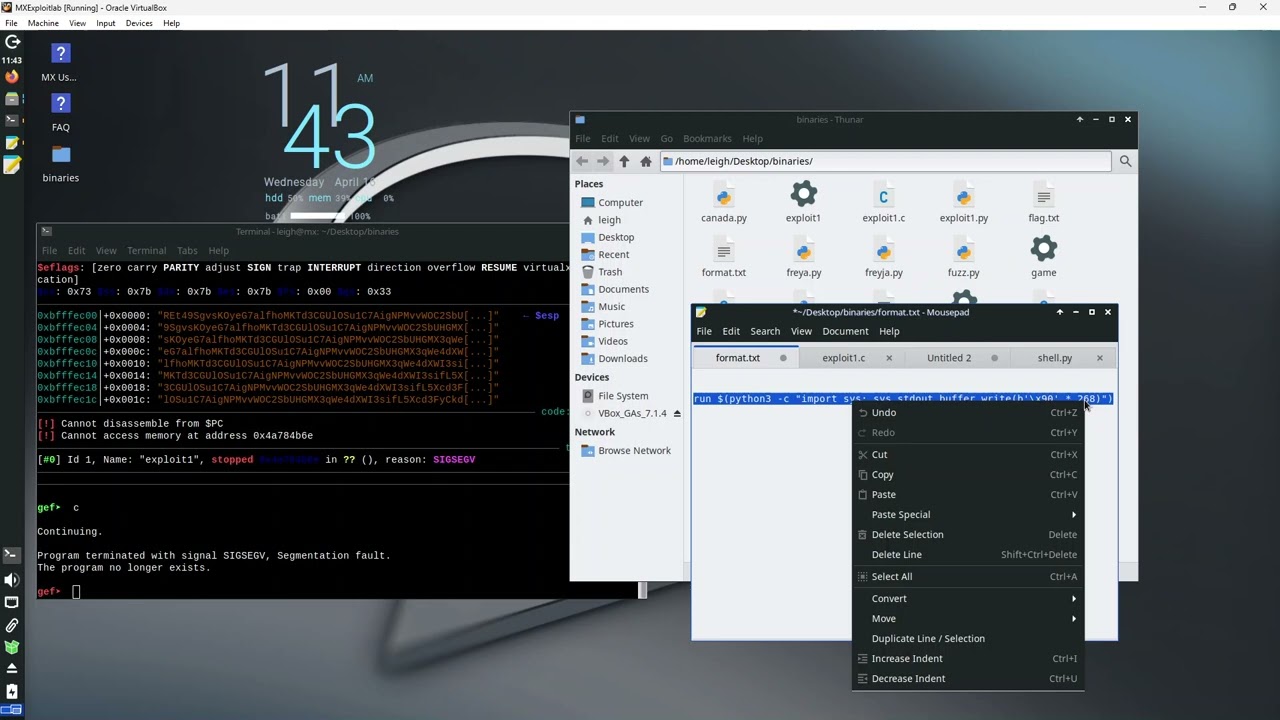1280x720 pixels.
Task: Click the Thunar search magnifier icon
Action: (x=1125, y=161)
